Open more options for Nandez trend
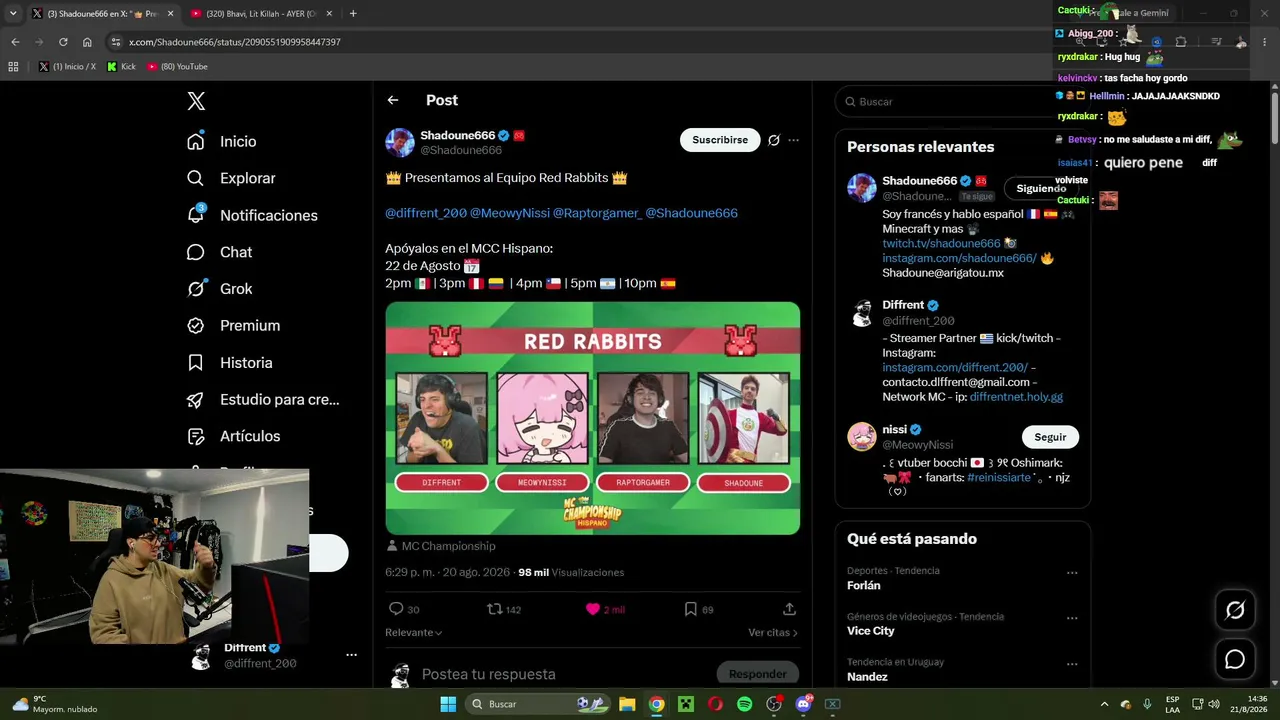The width and height of the screenshot is (1280, 720). (x=1072, y=664)
